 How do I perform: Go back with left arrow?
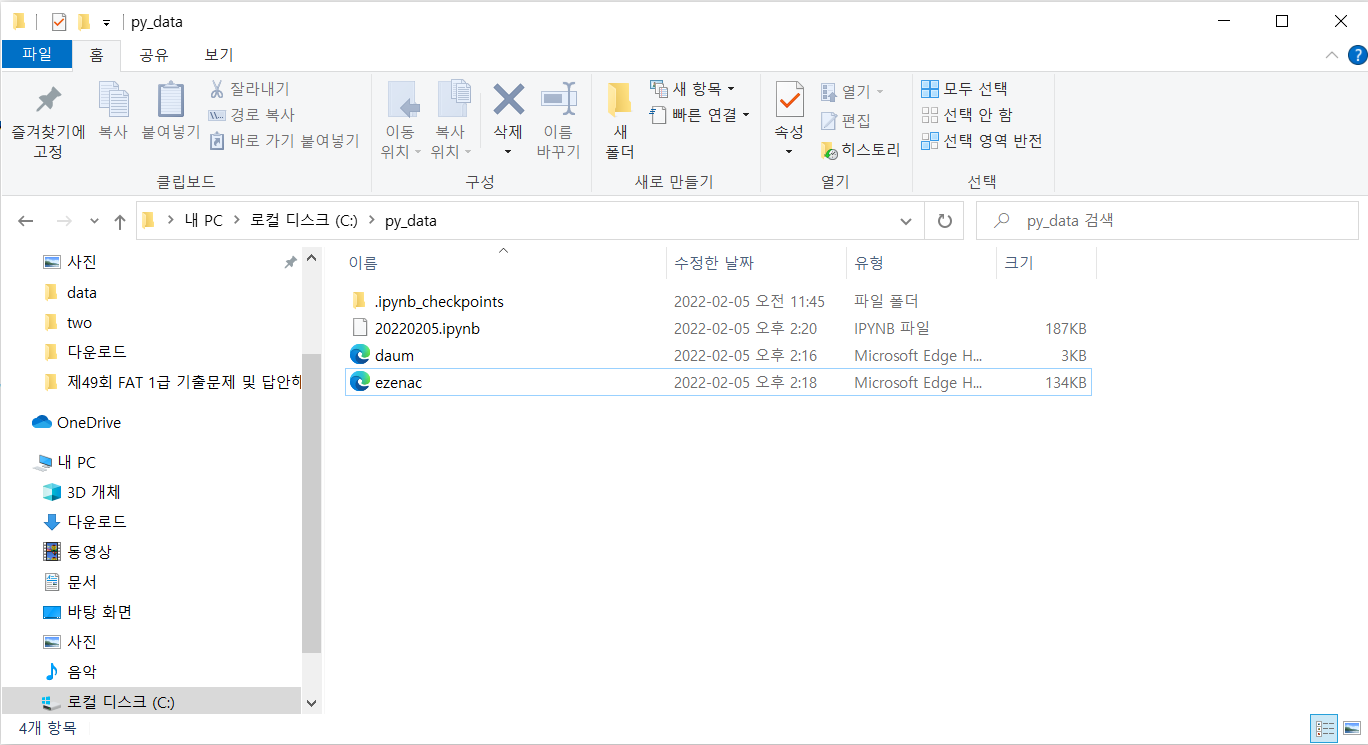(x=26, y=221)
